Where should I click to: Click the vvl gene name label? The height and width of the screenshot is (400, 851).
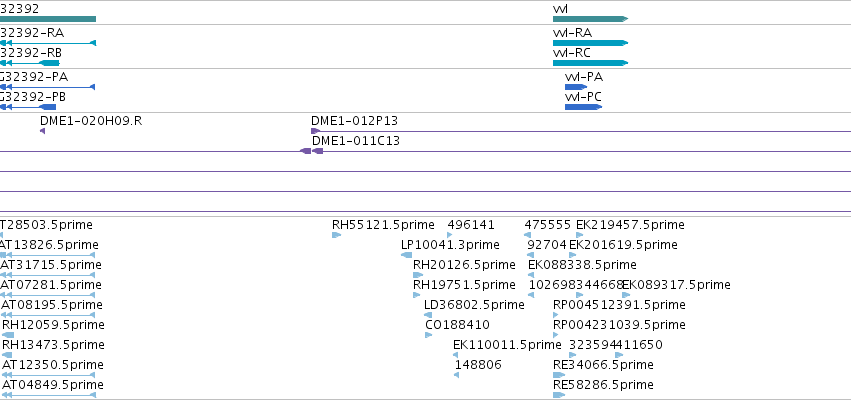pos(560,9)
